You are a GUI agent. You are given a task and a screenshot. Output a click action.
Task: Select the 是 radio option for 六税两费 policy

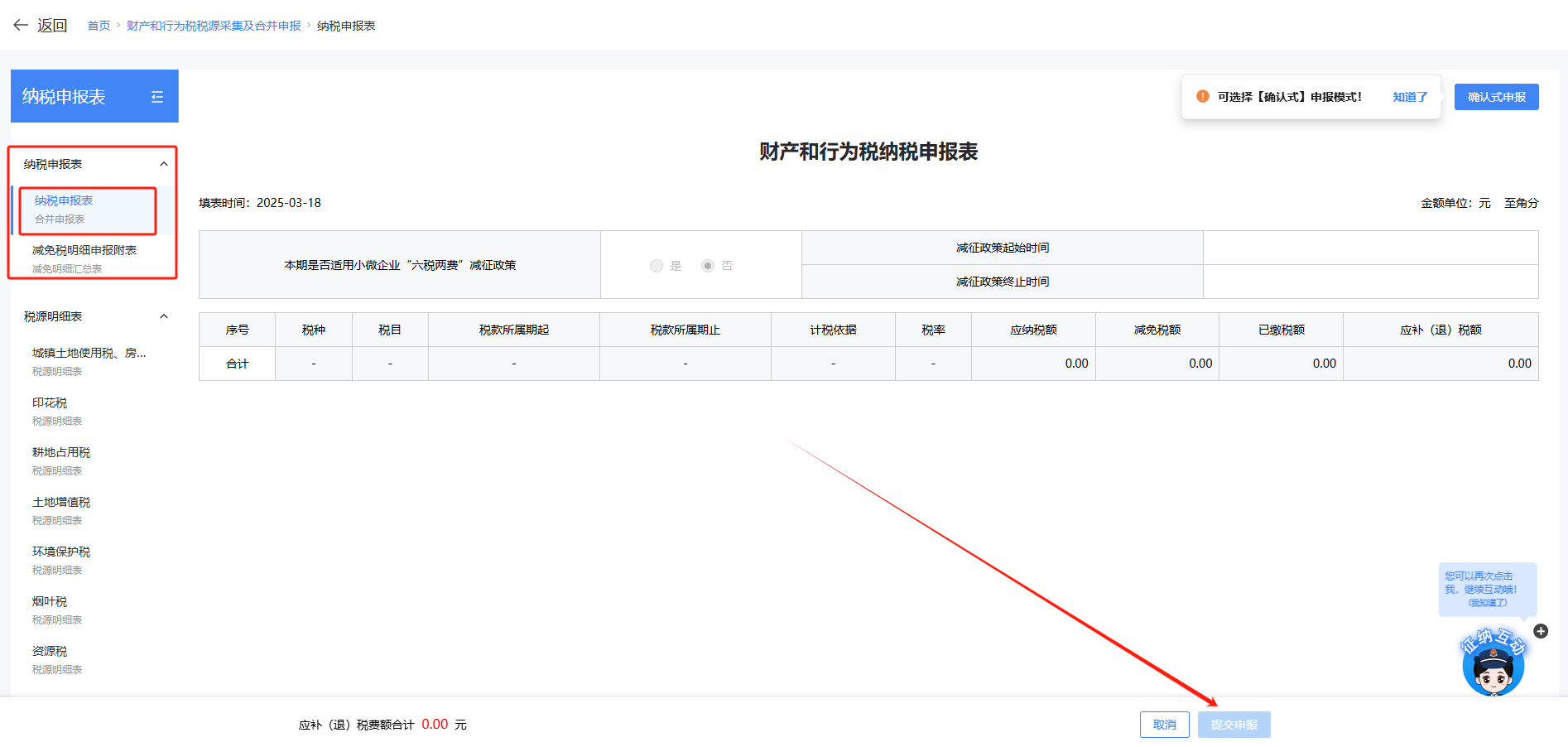(657, 266)
